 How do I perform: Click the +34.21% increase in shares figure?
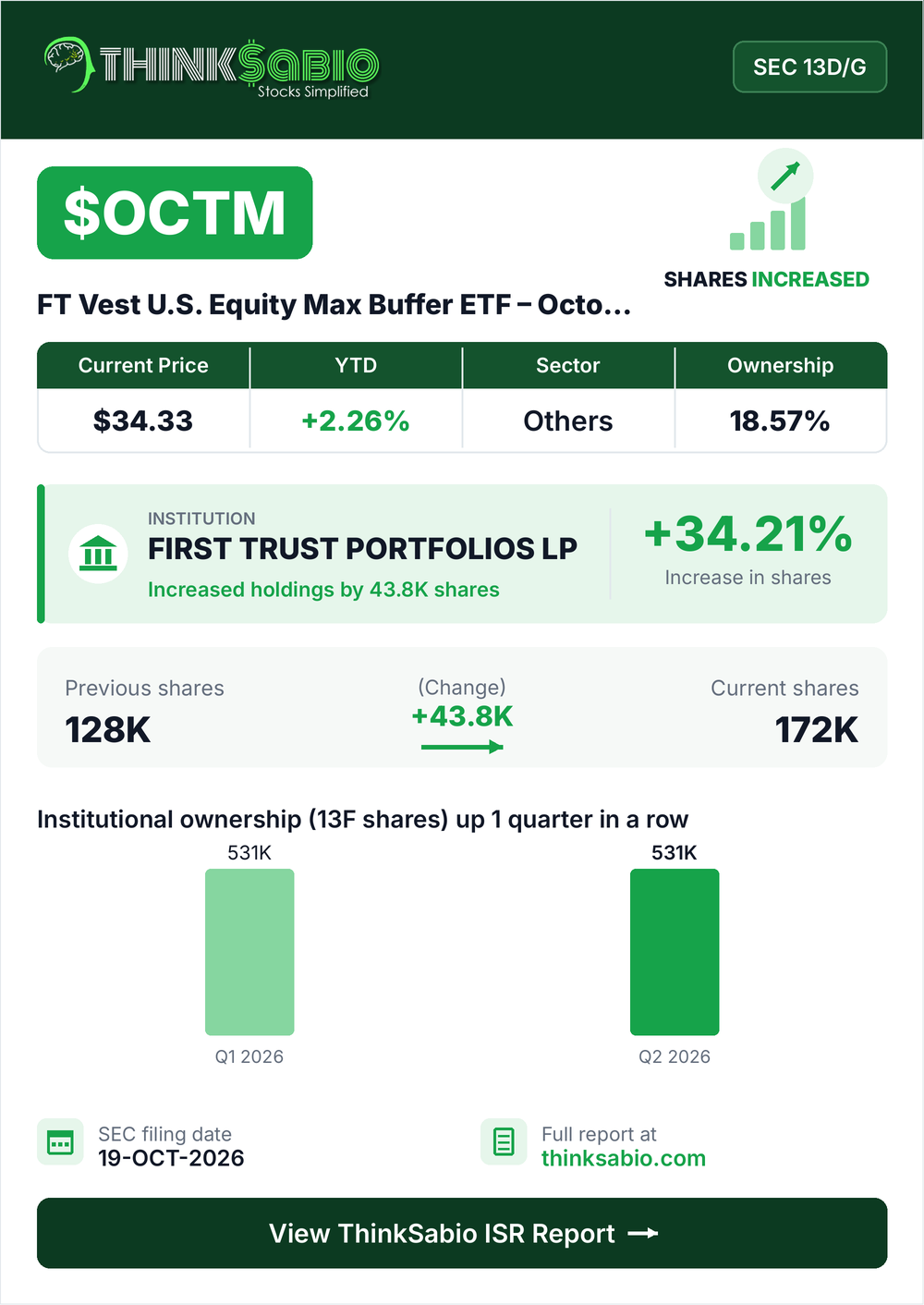click(x=748, y=534)
